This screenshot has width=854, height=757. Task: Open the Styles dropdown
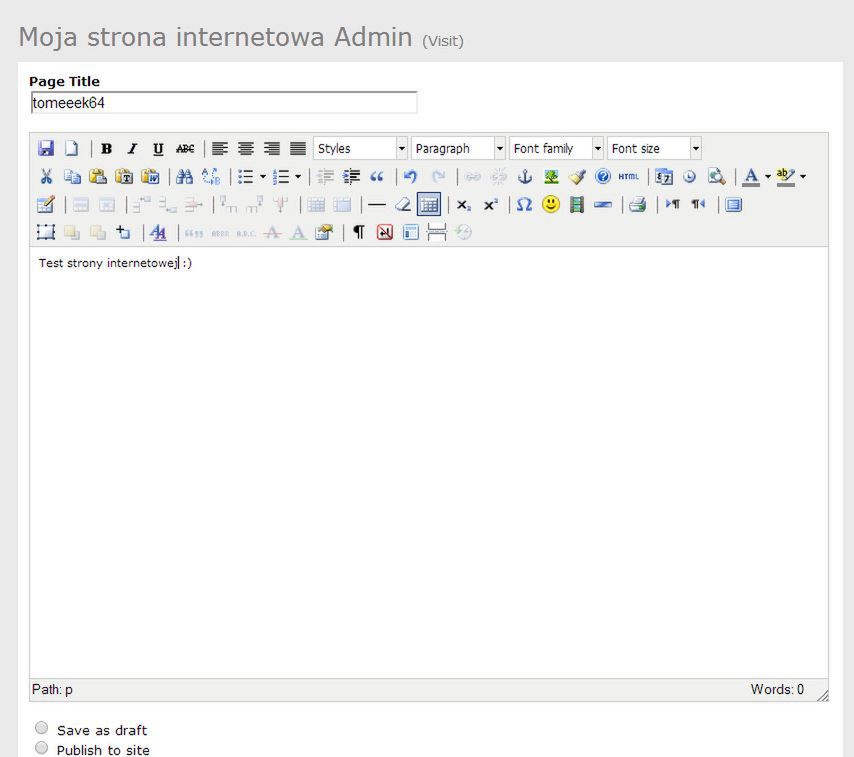[361, 148]
